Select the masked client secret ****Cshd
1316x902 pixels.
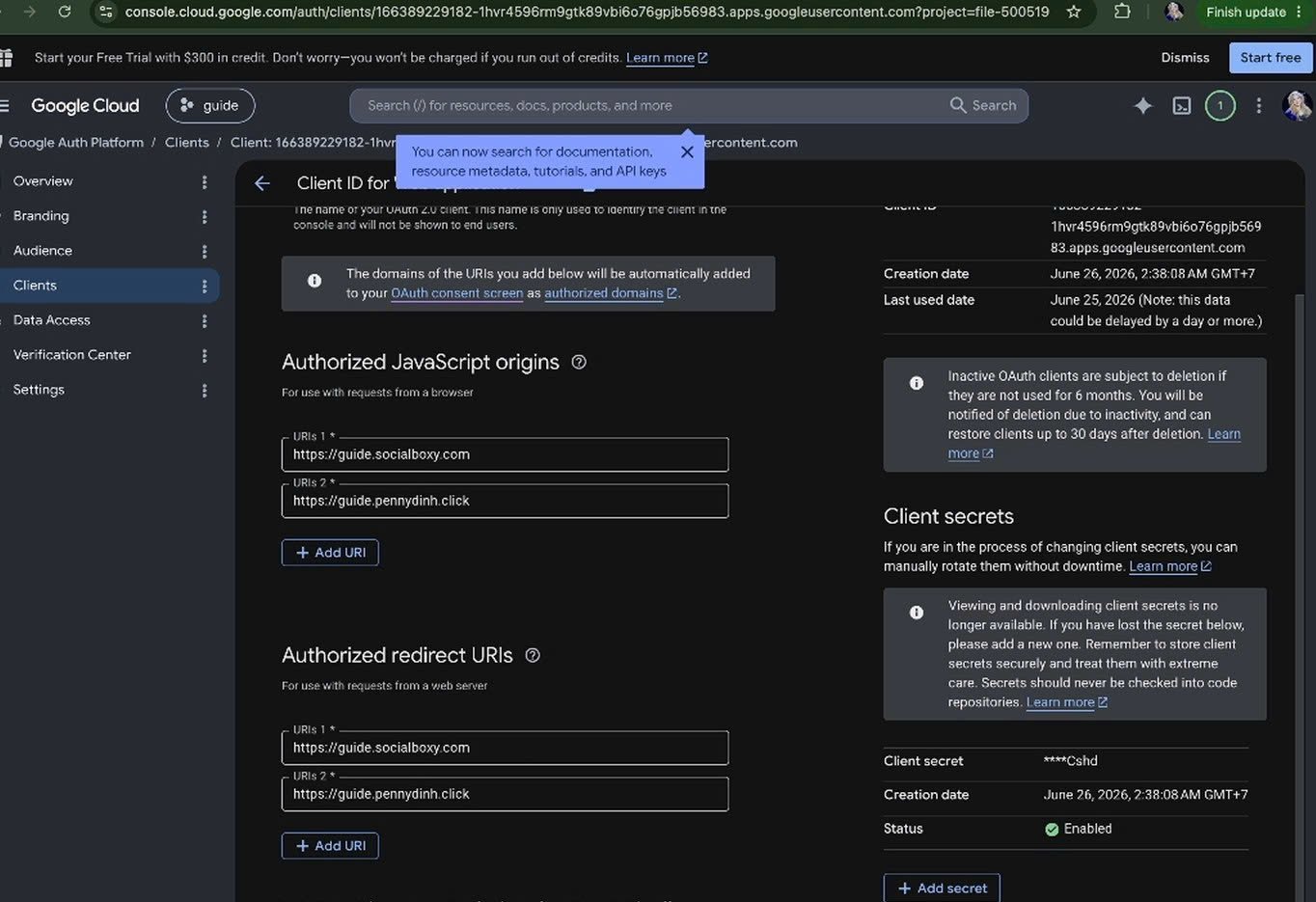[1071, 761]
